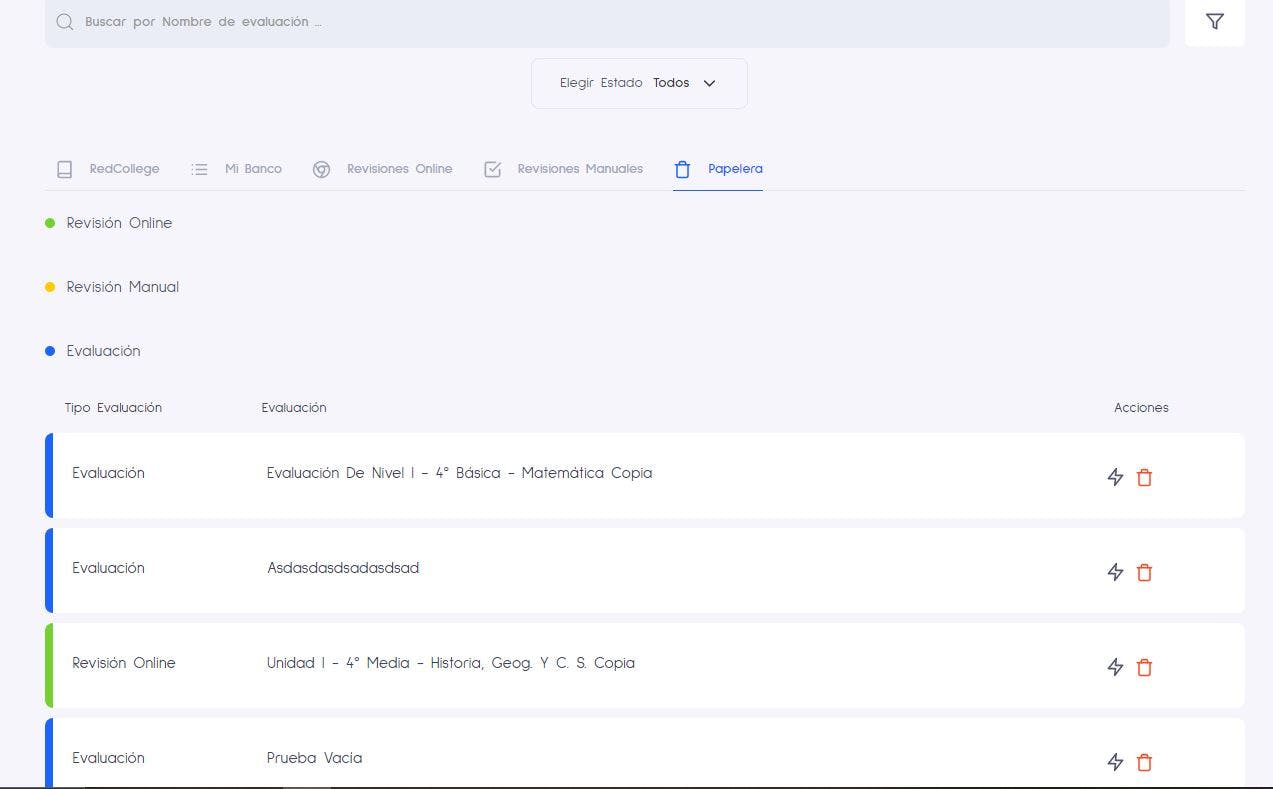The width and height of the screenshot is (1273, 789).
Task: Click the Prueba Vacia row title
Action: pyautogui.click(x=314, y=758)
